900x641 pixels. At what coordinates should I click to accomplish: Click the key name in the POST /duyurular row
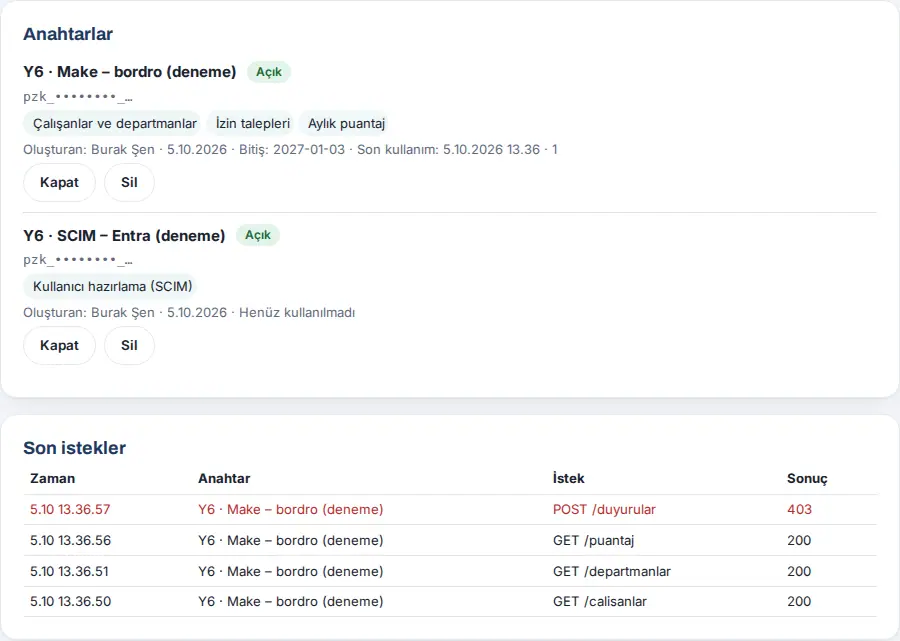point(291,510)
